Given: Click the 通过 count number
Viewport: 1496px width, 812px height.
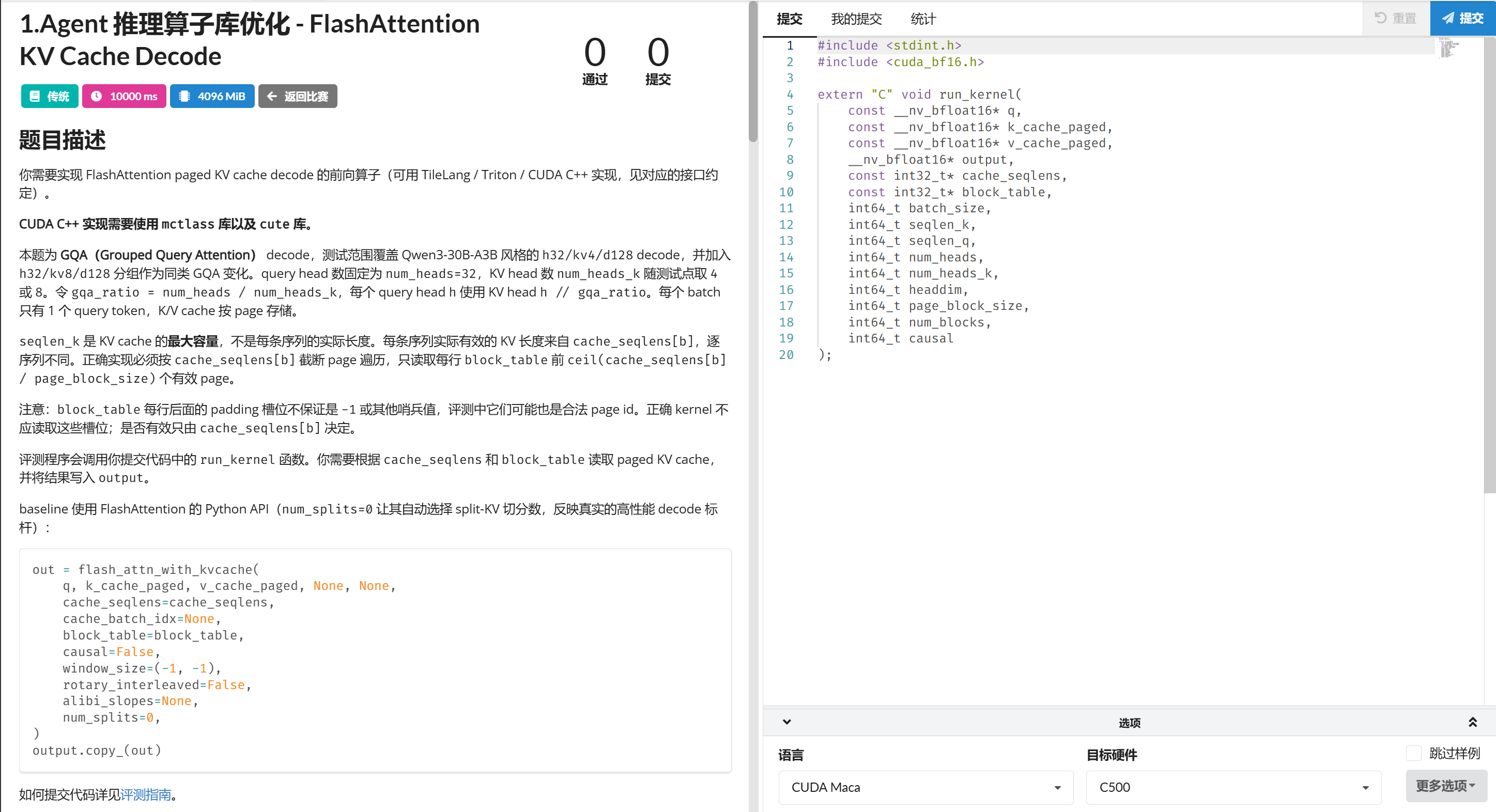Looking at the screenshot, I should click(x=595, y=52).
